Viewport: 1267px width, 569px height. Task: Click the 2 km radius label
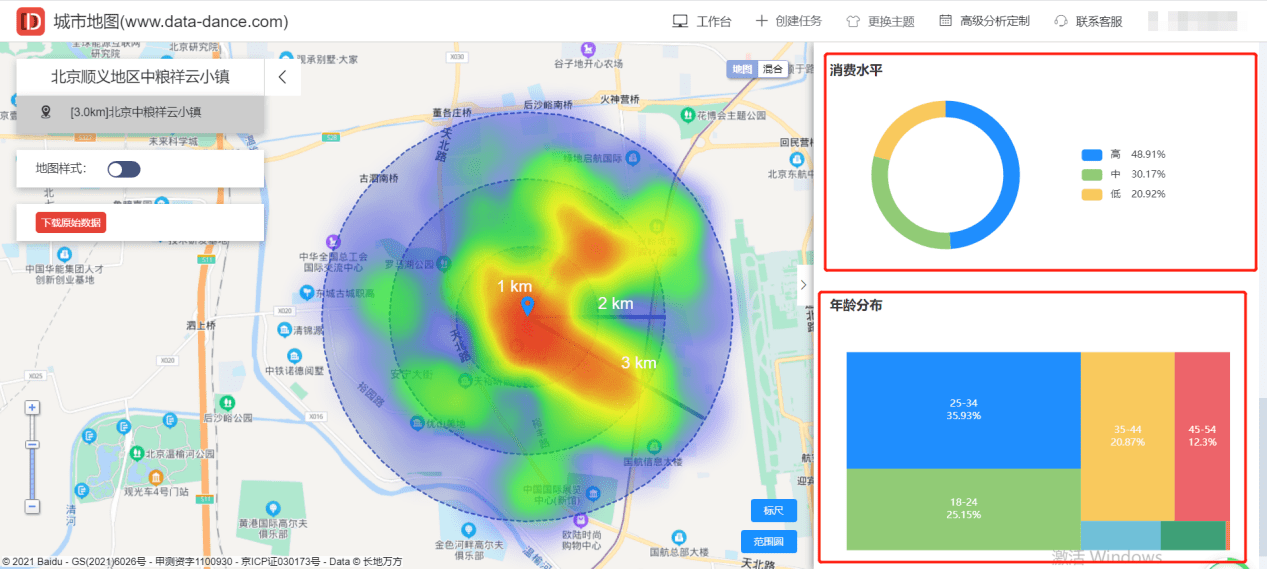click(x=616, y=304)
